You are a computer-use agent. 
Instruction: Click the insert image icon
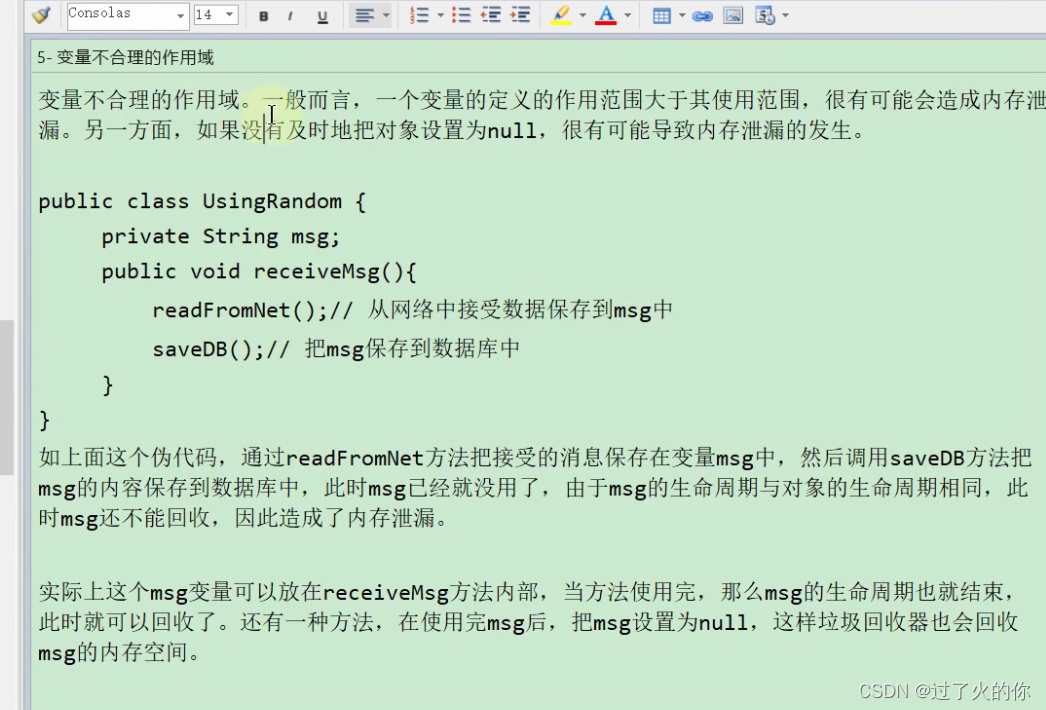click(x=733, y=15)
